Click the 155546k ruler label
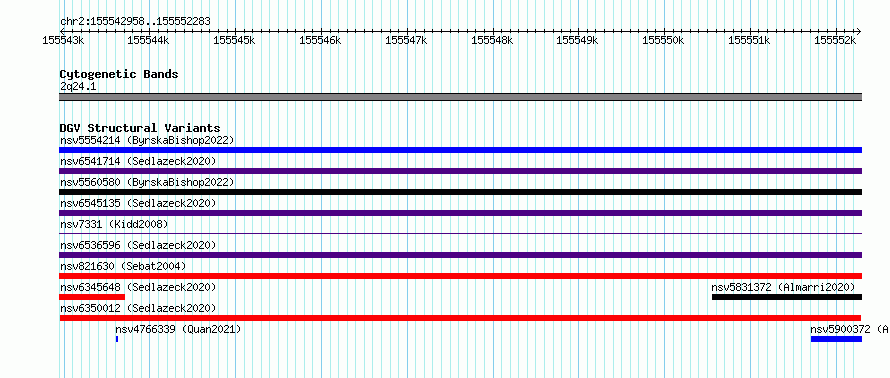This screenshot has width=890, height=378. [320, 40]
